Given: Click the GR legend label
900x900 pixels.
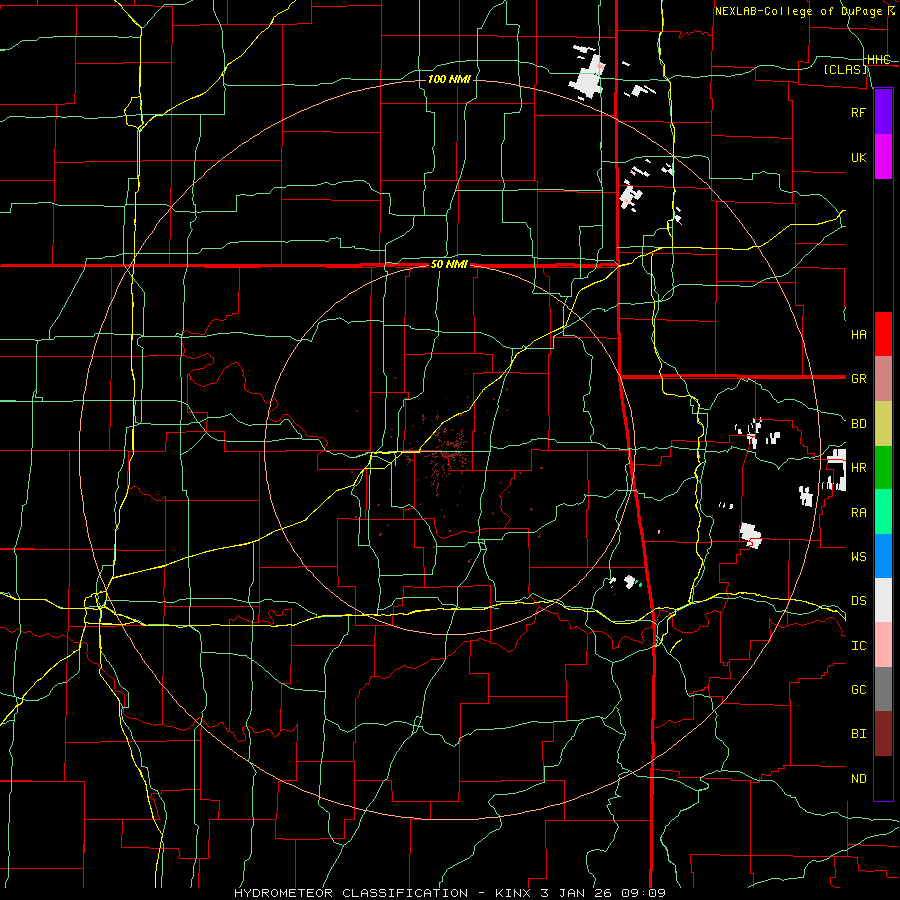Looking at the screenshot, I should pyautogui.click(x=858, y=379).
